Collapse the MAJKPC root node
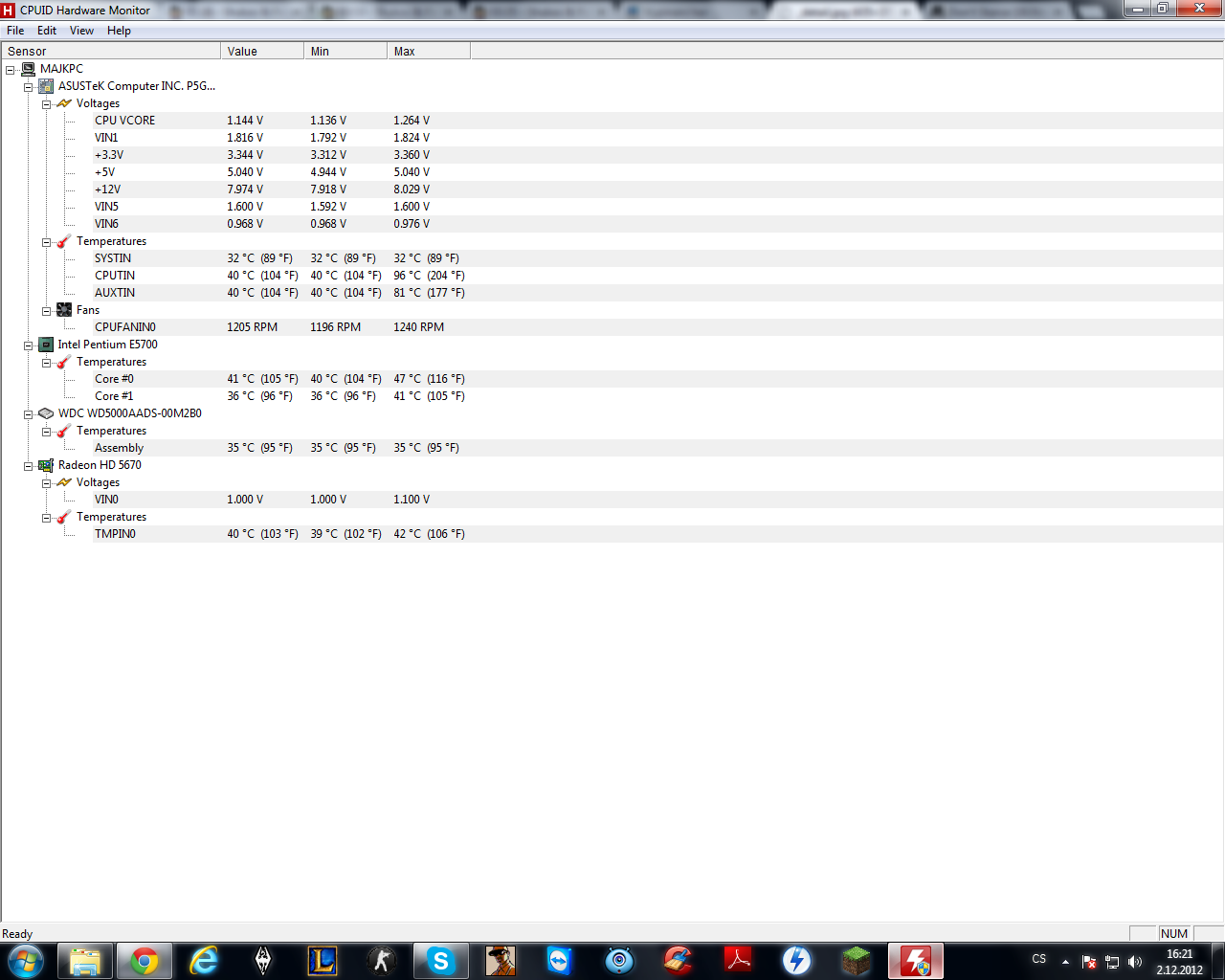 11,70
